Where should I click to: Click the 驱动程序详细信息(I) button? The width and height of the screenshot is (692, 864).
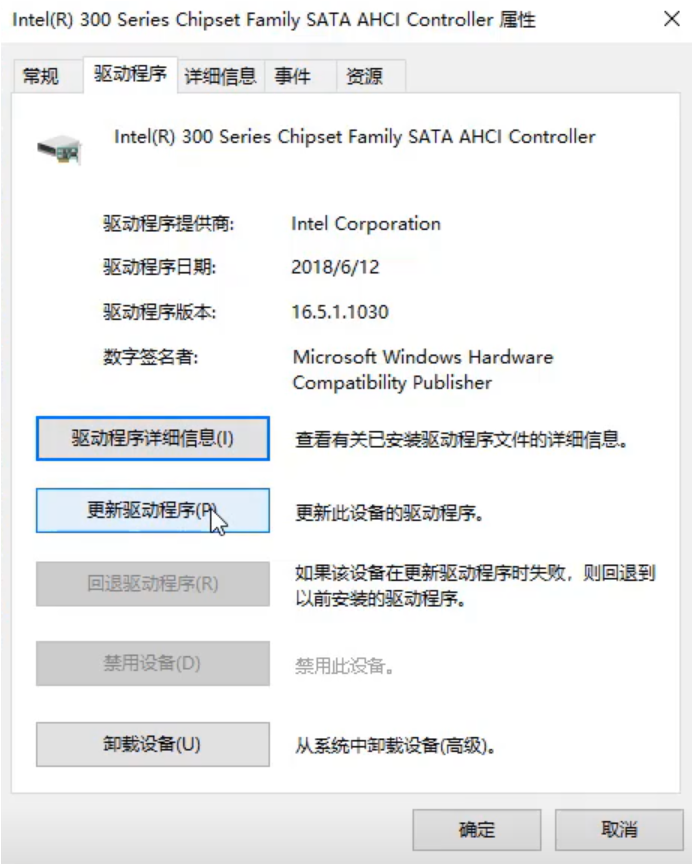[x=152, y=438]
